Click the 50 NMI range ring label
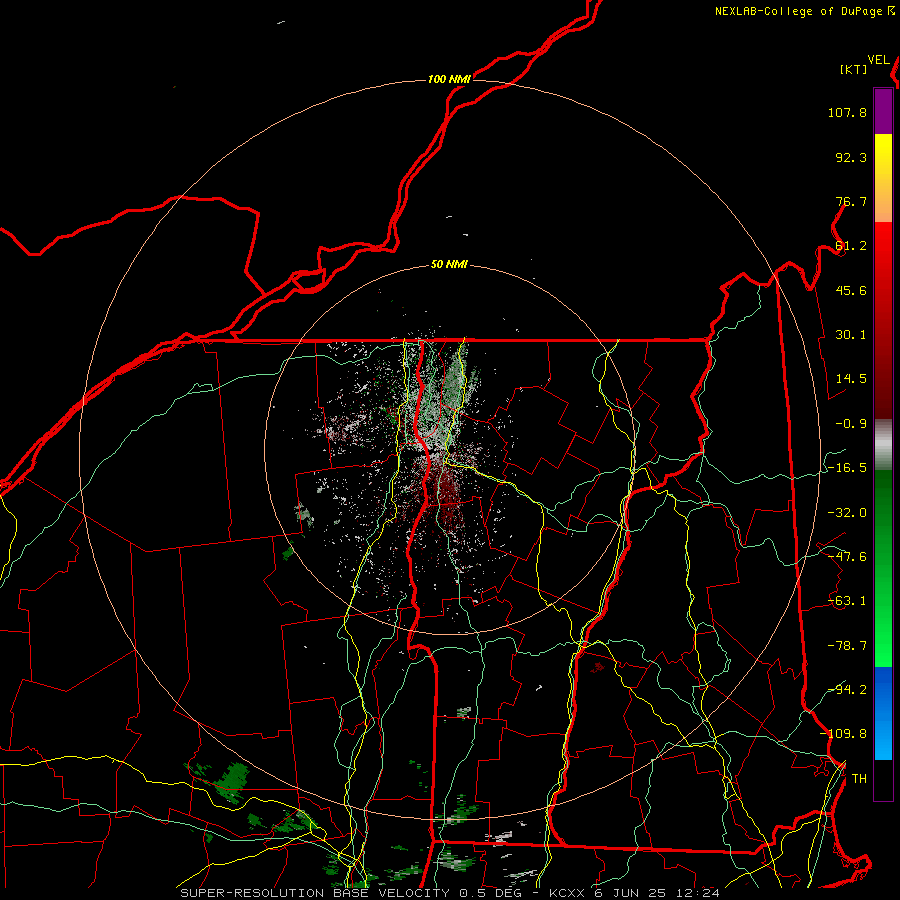This screenshot has height=900, width=900. (x=449, y=265)
